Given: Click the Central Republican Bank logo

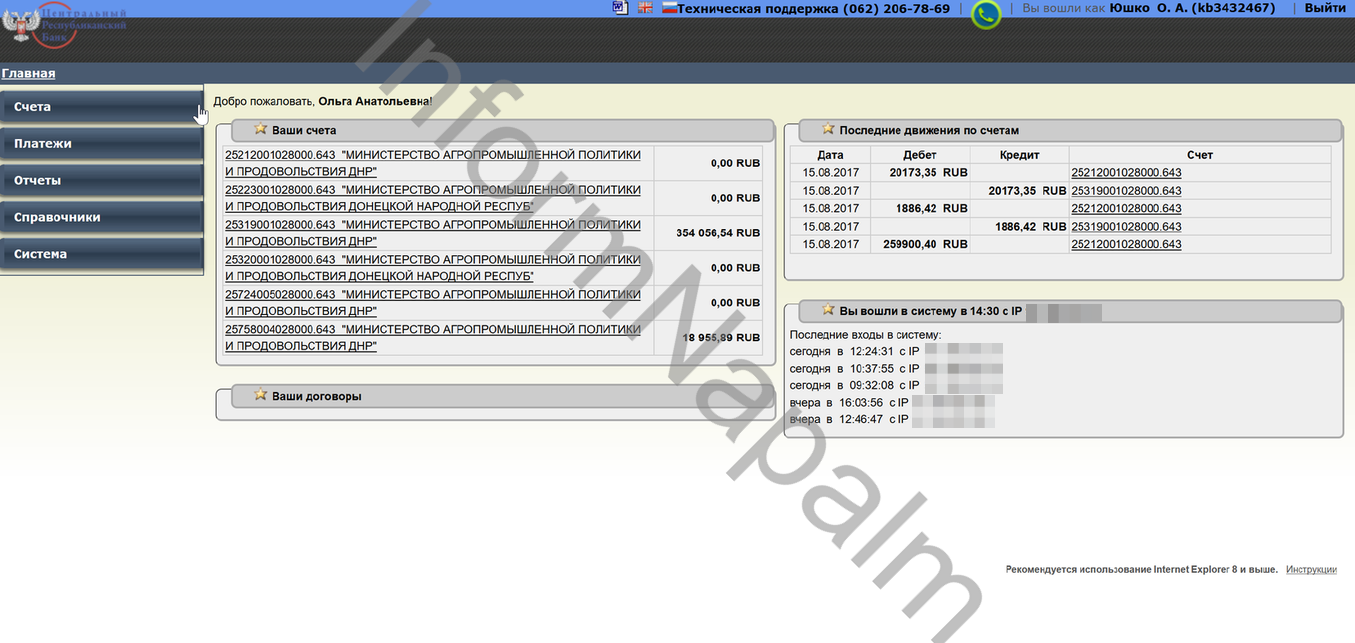Looking at the screenshot, I should pyautogui.click(x=66, y=24).
